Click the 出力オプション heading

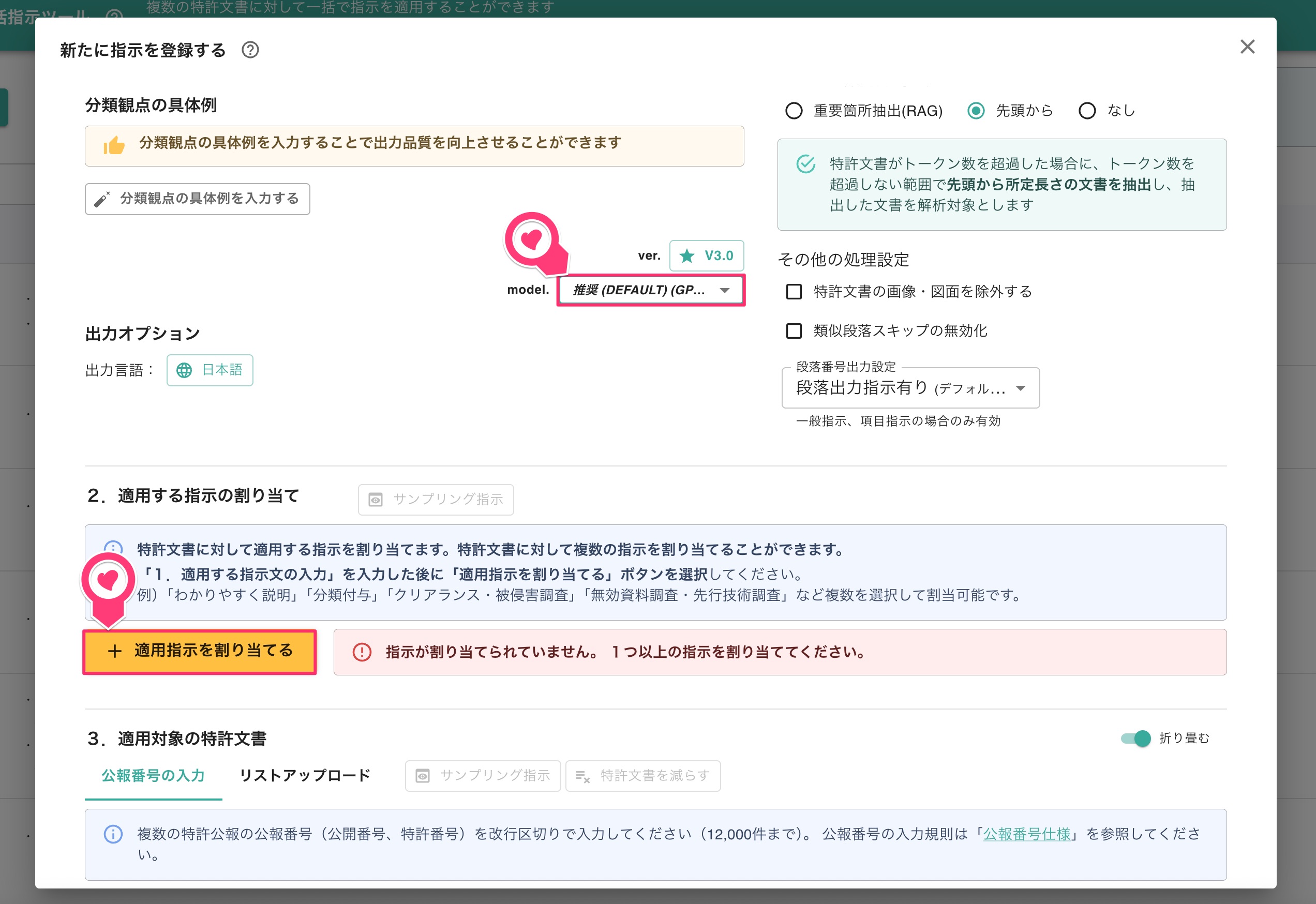tap(143, 334)
